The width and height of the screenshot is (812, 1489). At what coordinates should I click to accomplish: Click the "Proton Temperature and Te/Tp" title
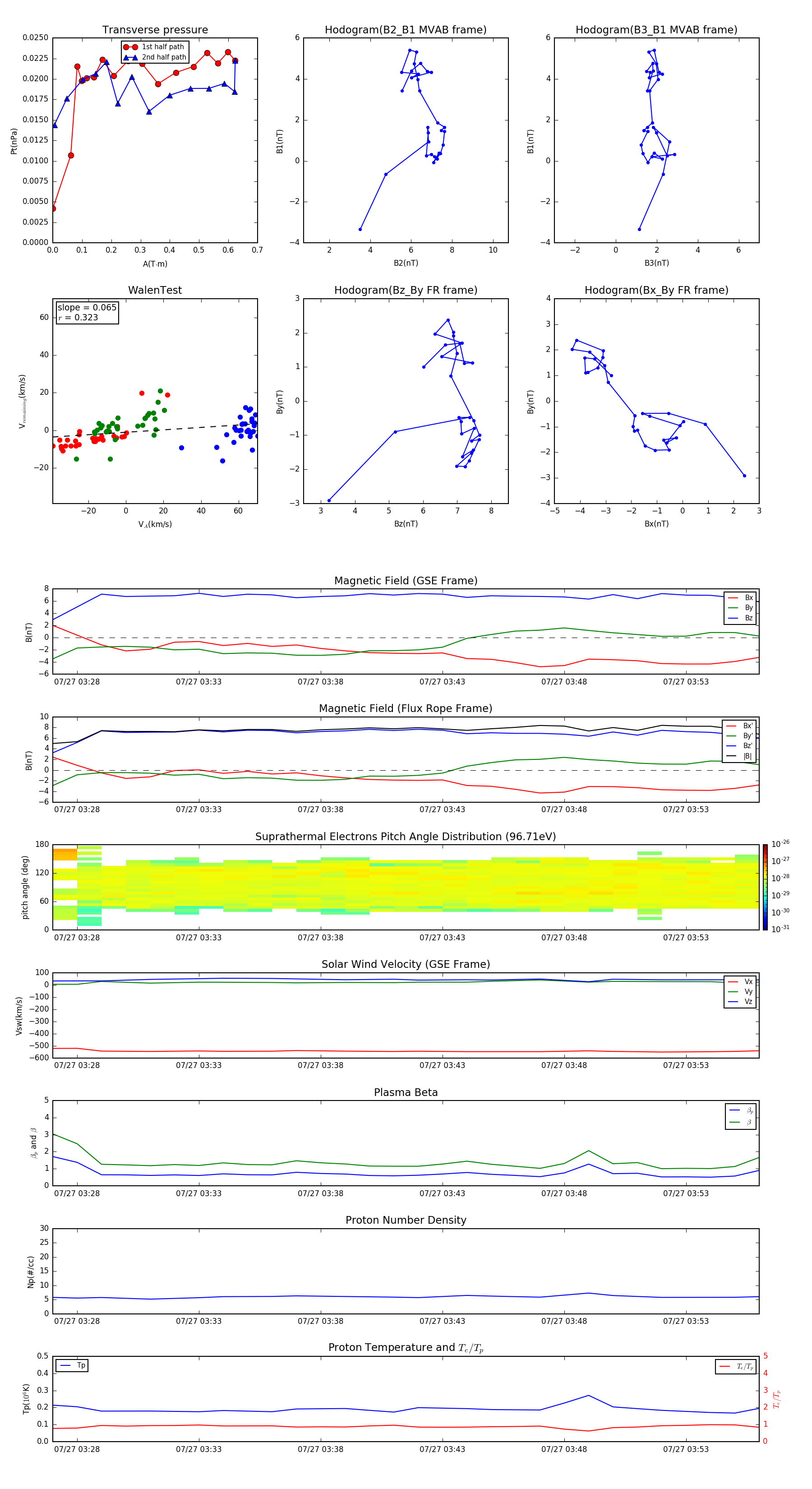[406, 1347]
